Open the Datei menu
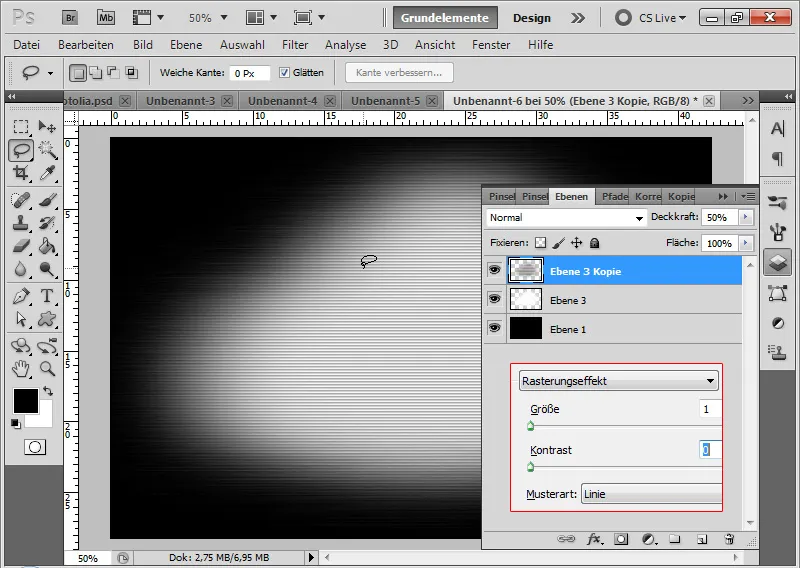 point(27,45)
